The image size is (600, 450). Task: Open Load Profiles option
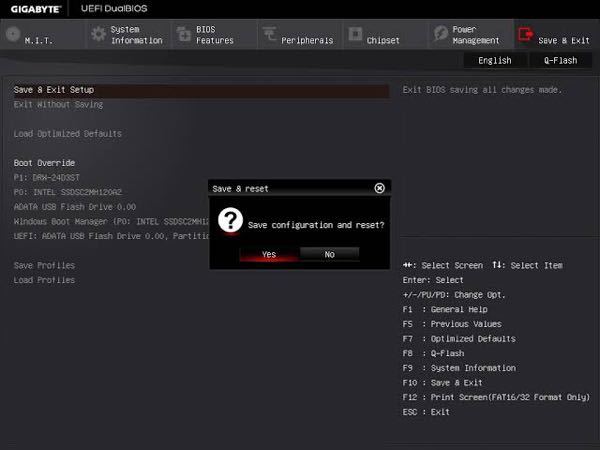(x=44, y=280)
